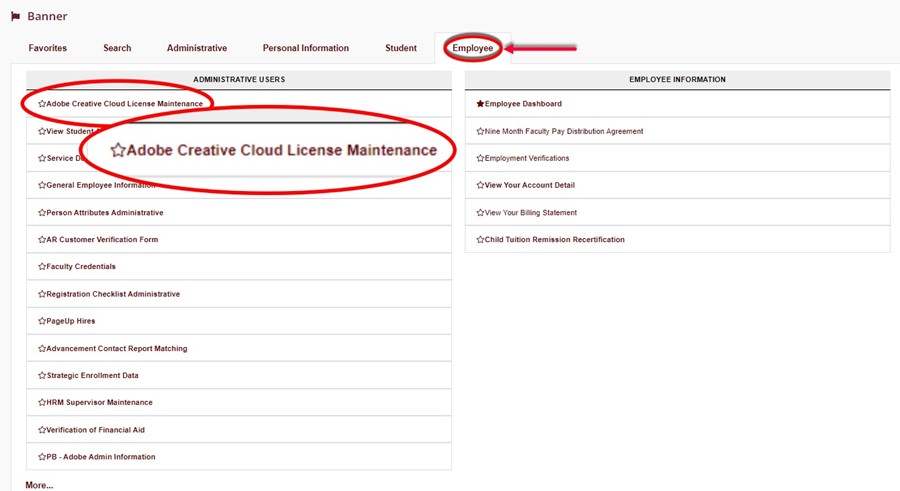The image size is (900, 491).
Task: Open Nine Month Faculty Pay Distribution Agreement
Action: [x=564, y=132]
